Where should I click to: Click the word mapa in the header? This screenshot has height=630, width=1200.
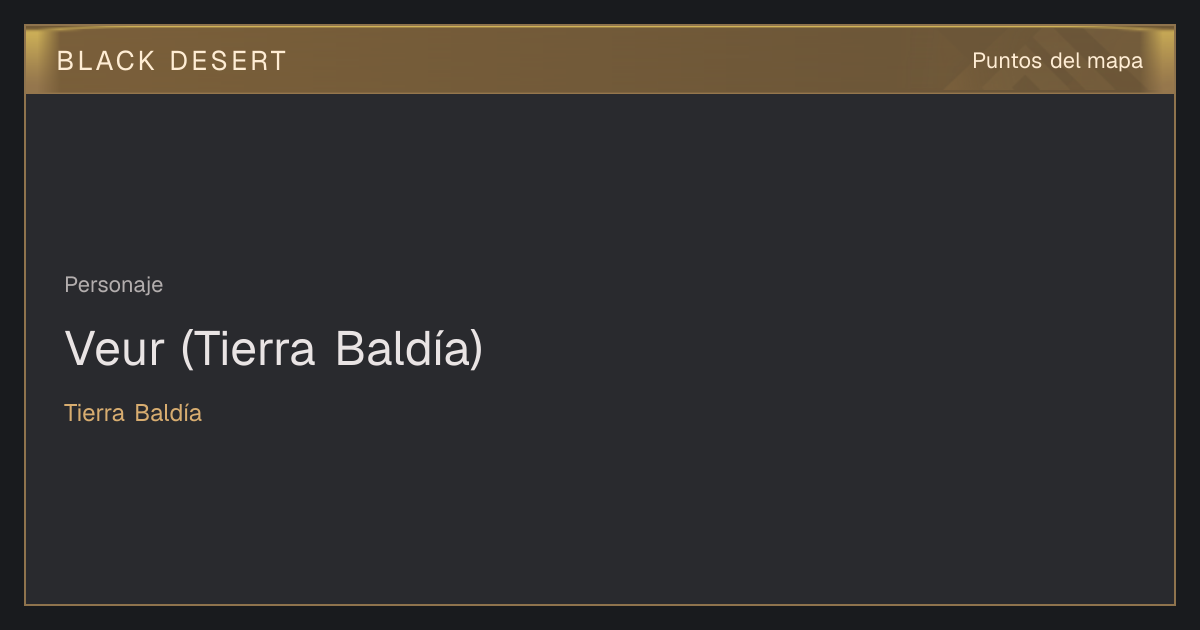1115,61
